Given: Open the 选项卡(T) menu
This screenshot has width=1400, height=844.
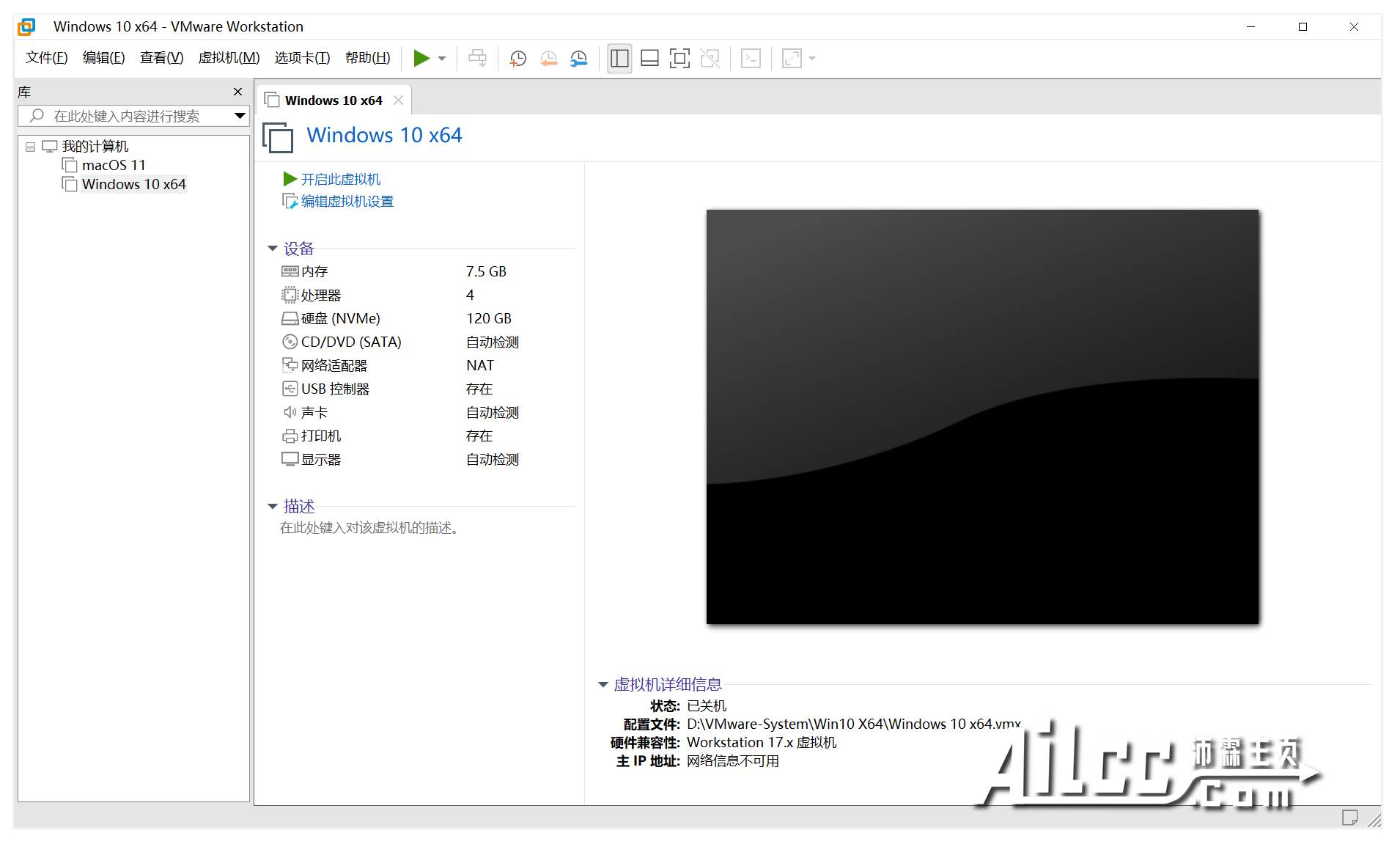Looking at the screenshot, I should tap(302, 58).
